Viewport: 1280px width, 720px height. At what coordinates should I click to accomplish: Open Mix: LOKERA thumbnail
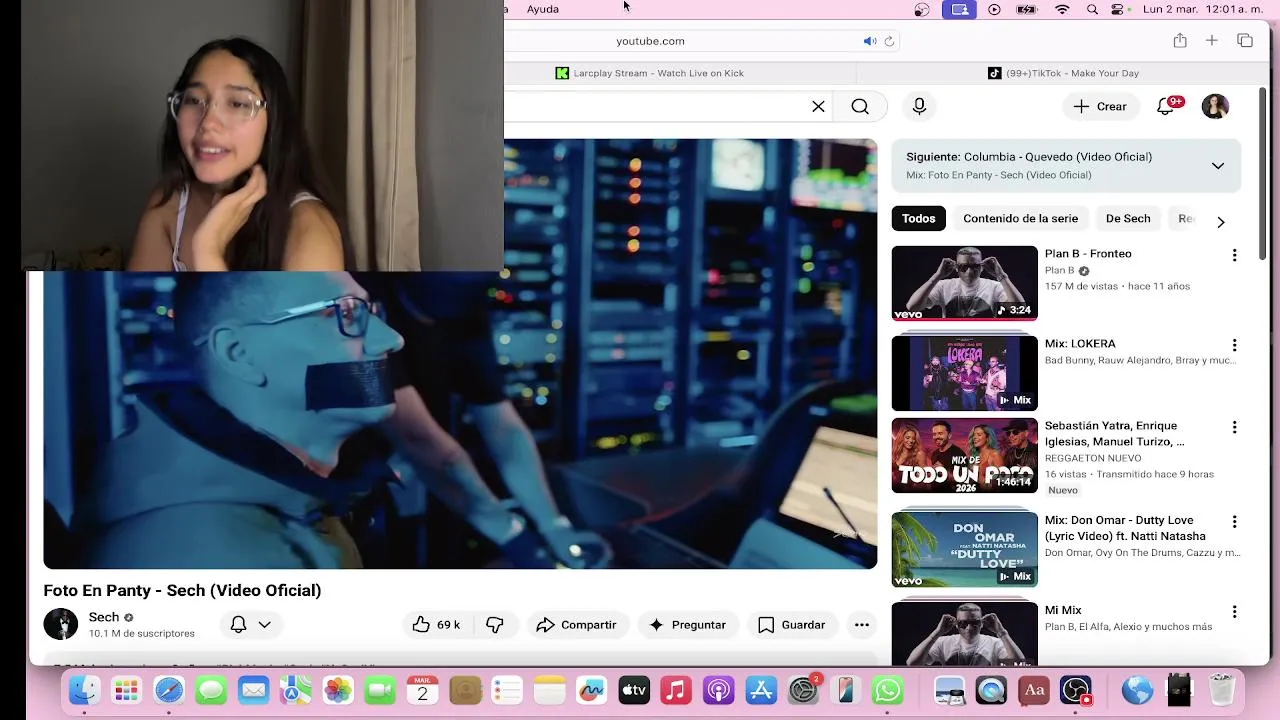pos(965,373)
